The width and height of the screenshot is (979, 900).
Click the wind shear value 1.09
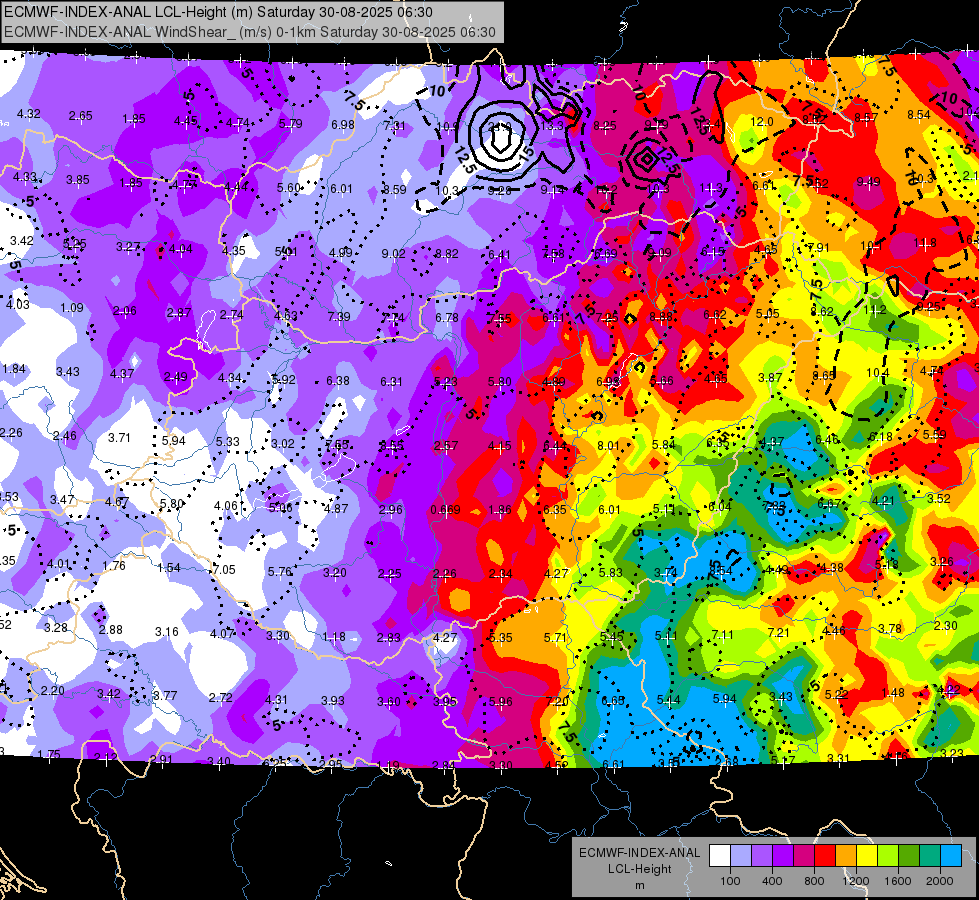click(72, 307)
